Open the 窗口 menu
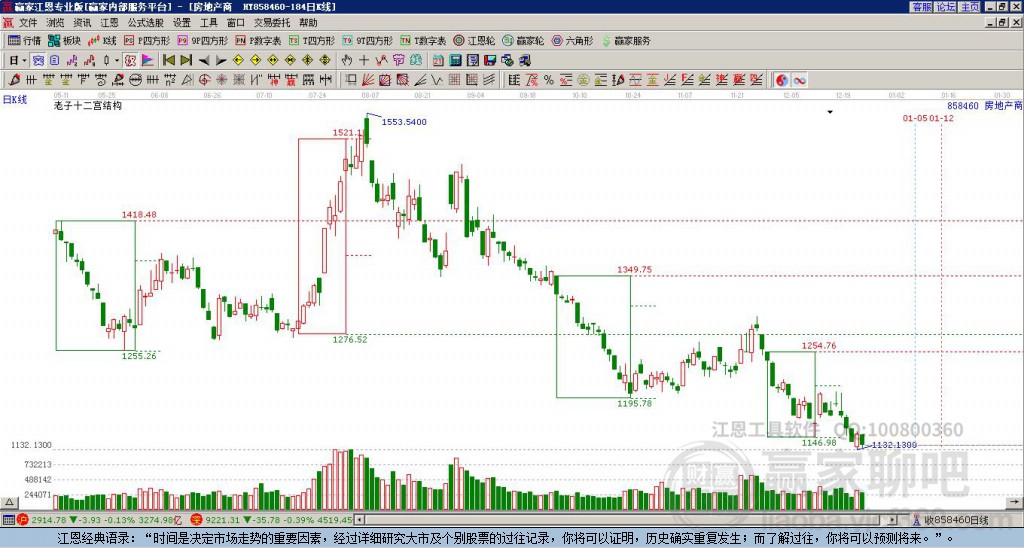 pyautogui.click(x=236, y=23)
